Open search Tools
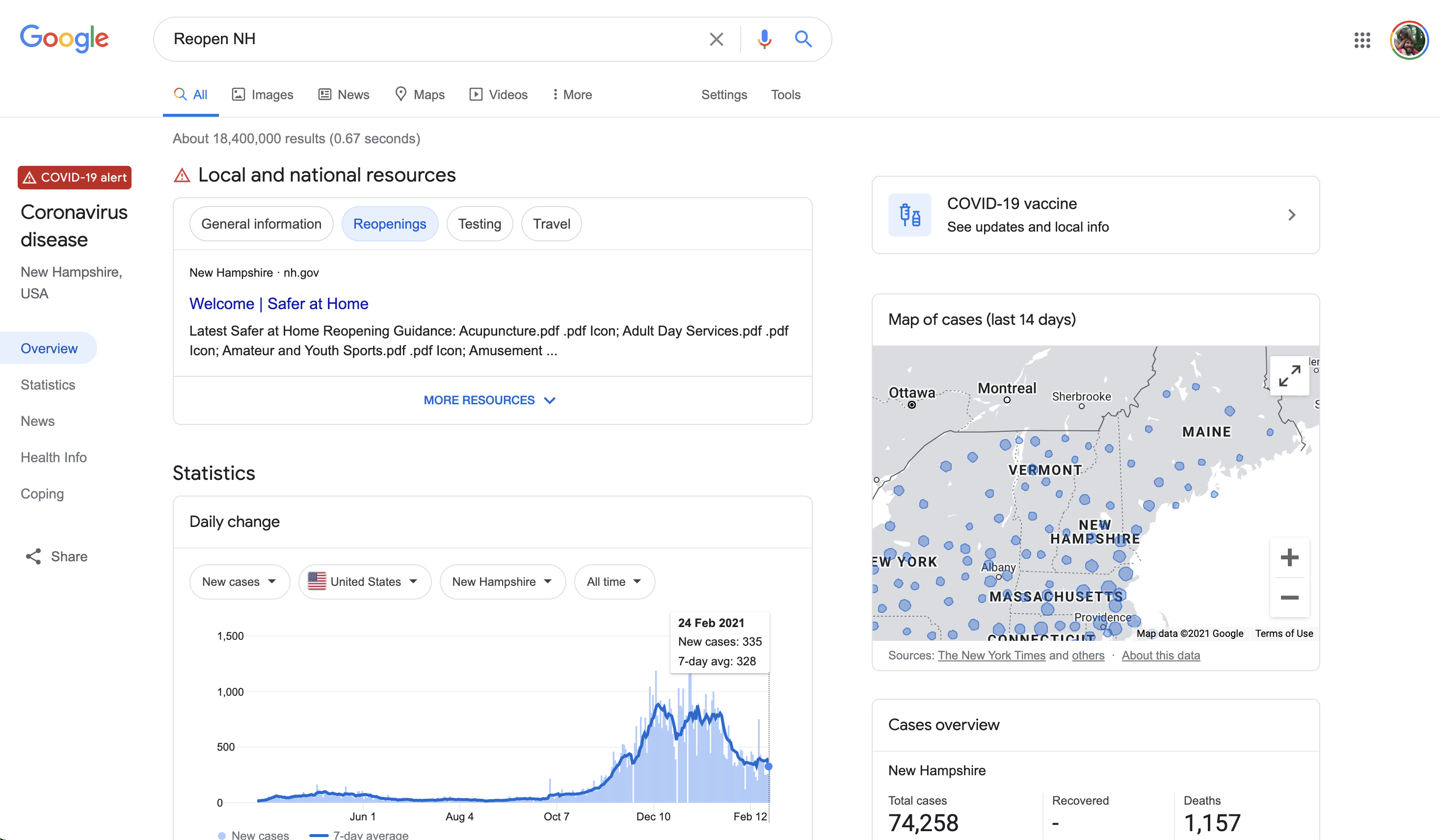 785,94
